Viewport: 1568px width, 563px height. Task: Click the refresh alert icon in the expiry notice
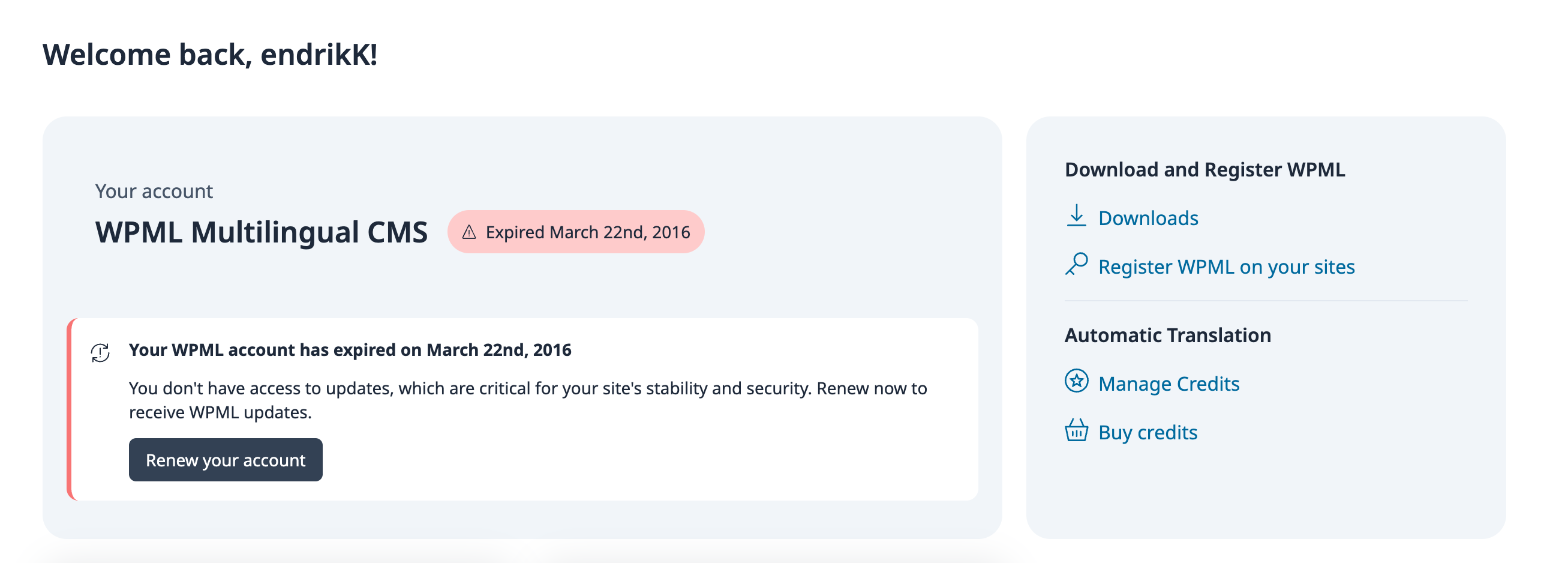pos(100,352)
